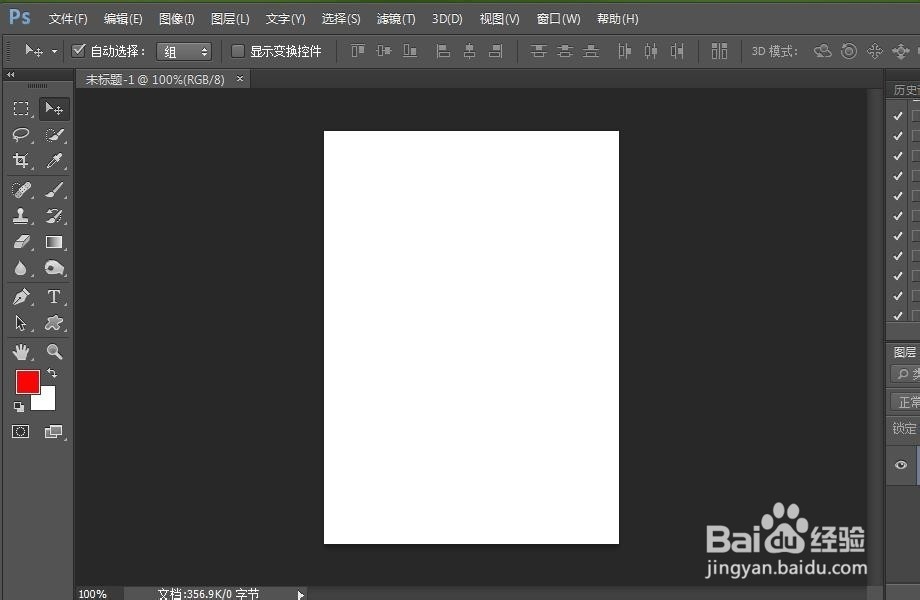The image size is (920, 600).
Task: Click align top edges icon
Action: [x=357, y=51]
